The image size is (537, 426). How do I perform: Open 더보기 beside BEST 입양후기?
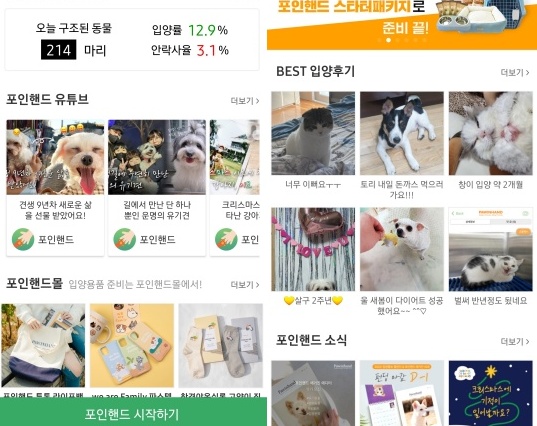[515, 72]
